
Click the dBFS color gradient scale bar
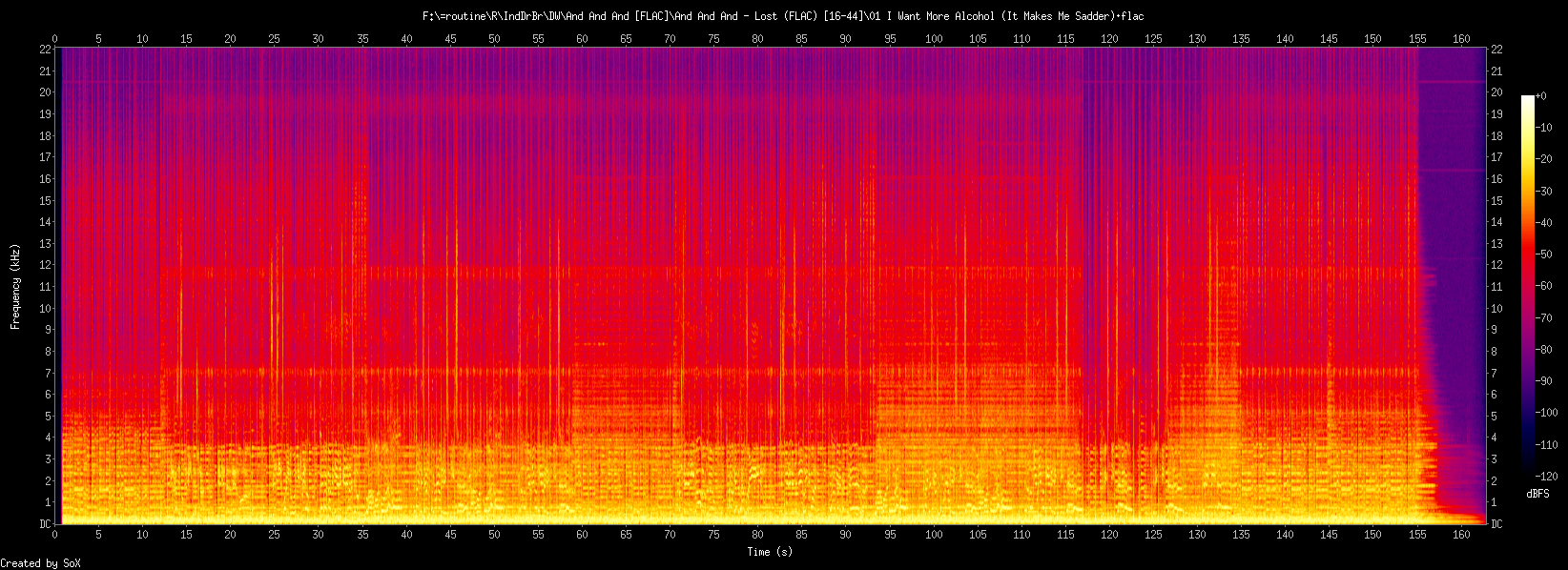pos(1528,286)
